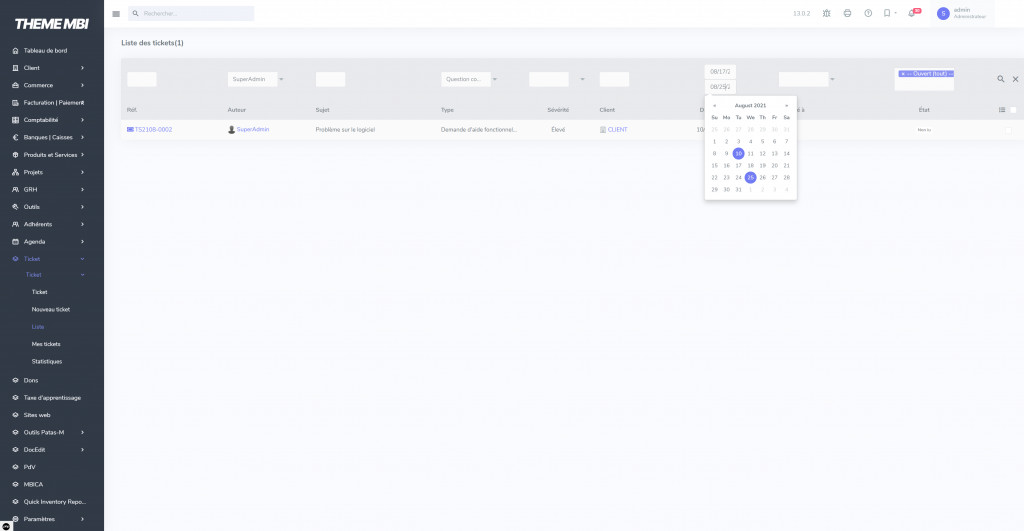
Task: Collapse the Ticket sidebar menu
Action: click(82, 259)
